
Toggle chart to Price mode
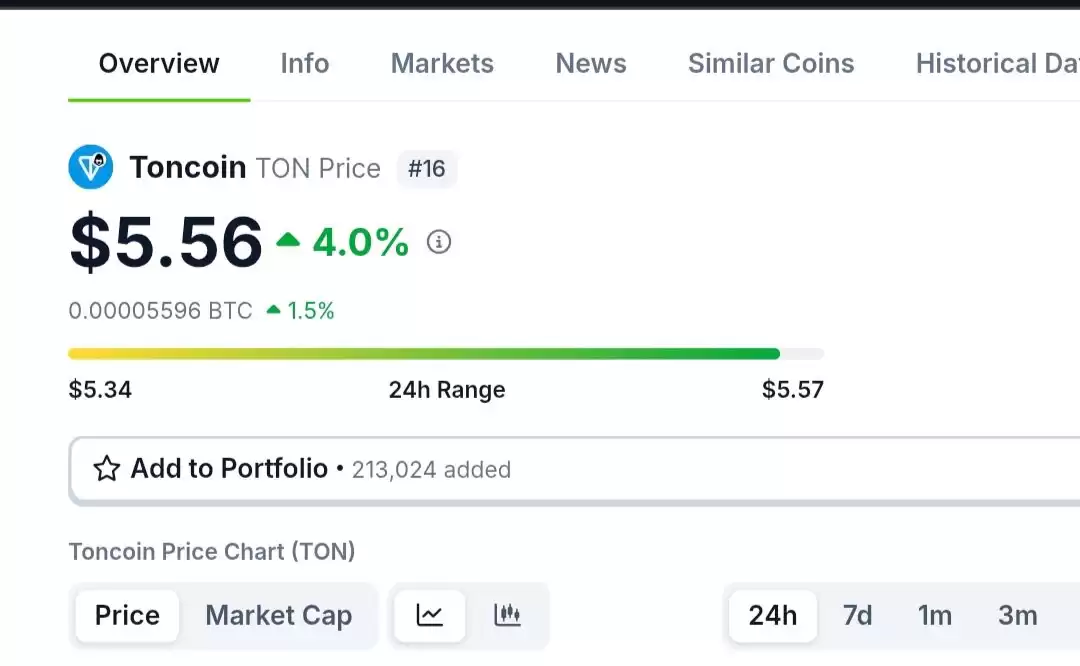[127, 615]
